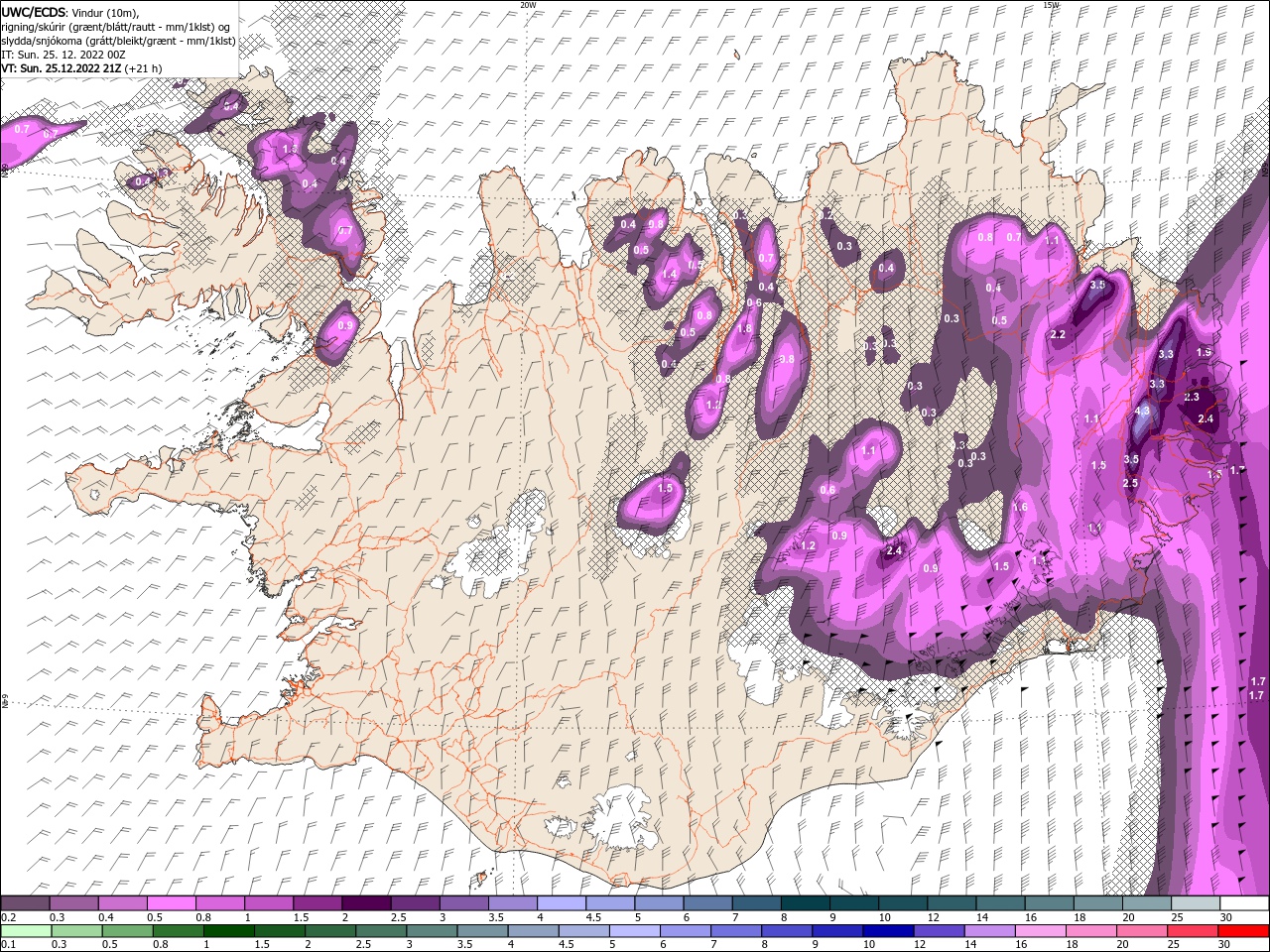This screenshot has height=952, width=1270.
Task: Pick the bright pink 0.5 swatch in snow scale
Action: pos(171,903)
